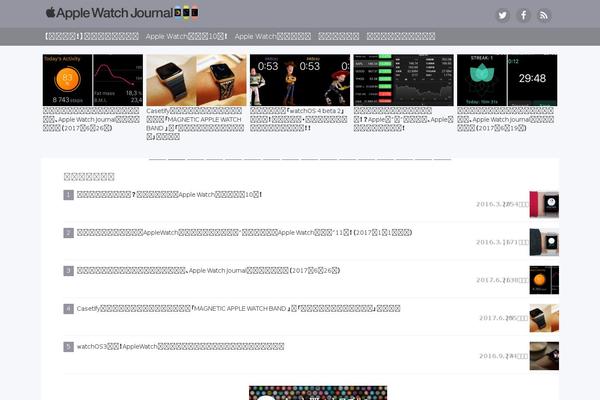Image resolution: width=600 pixels, height=400 pixels.
Task: Click rank number 4 badge
Action: (68, 309)
